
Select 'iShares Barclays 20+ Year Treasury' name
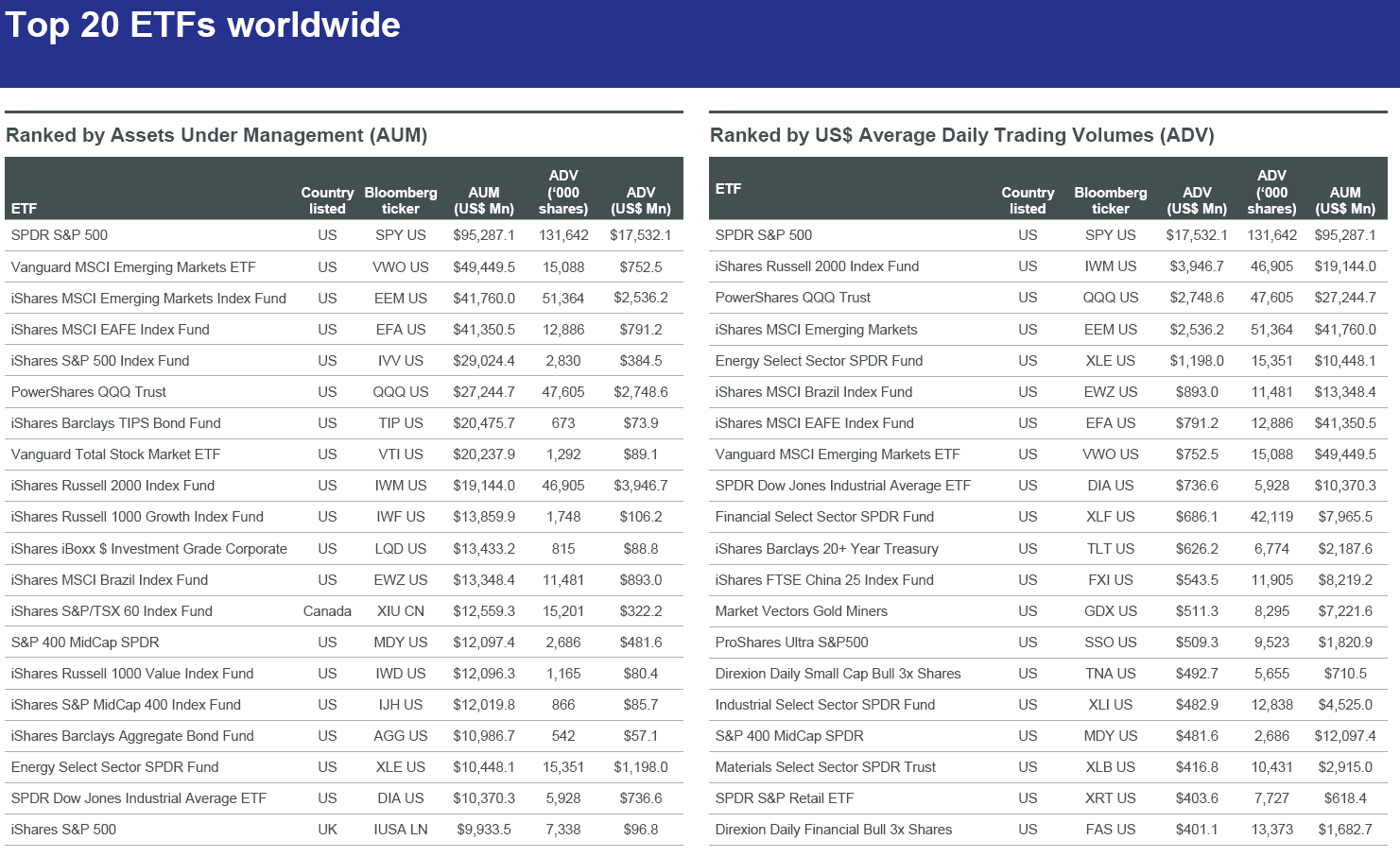827,549
